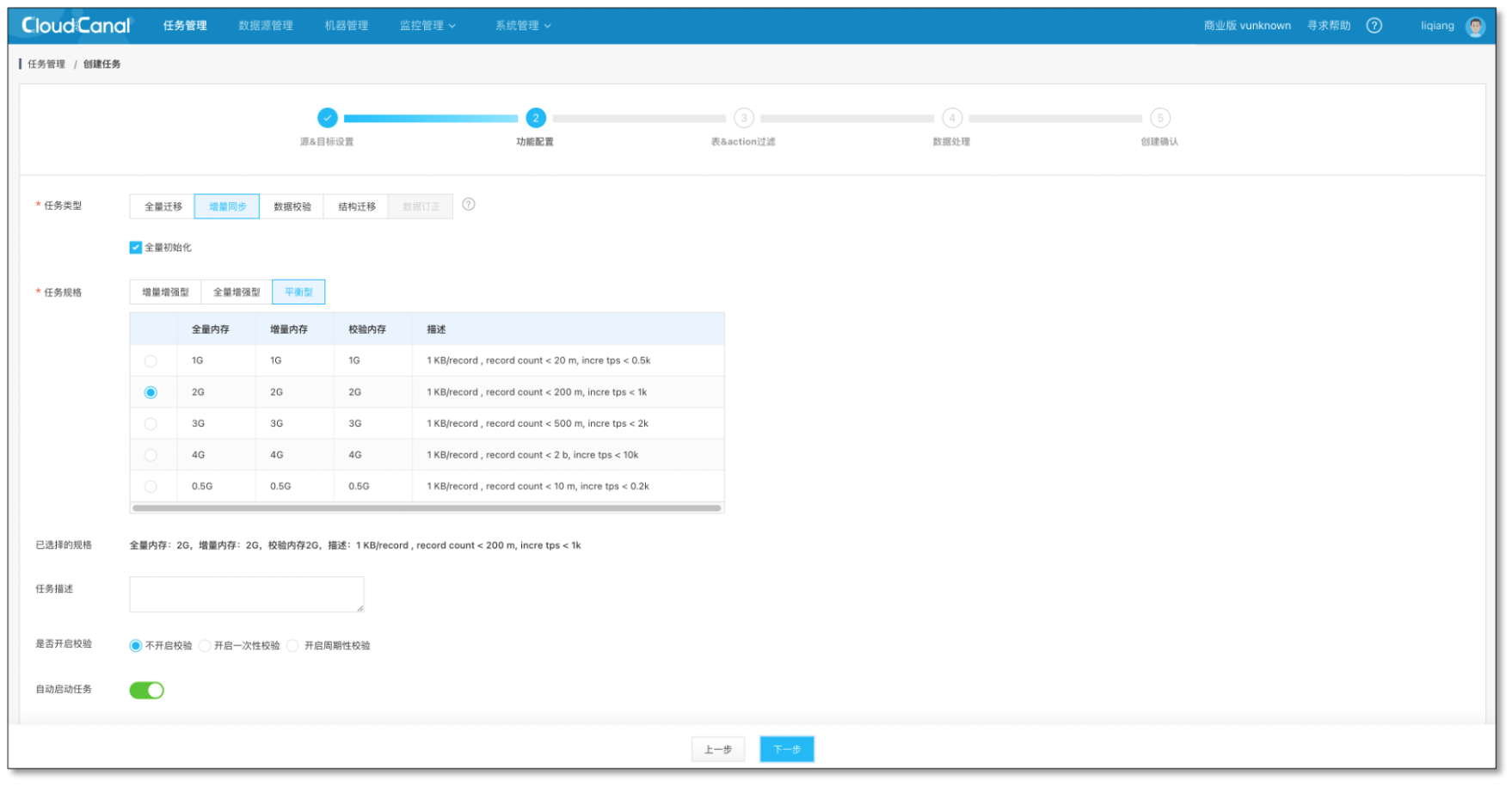Viewport: 1512px width, 787px height.
Task: Click inside the 任务描述 text field
Action: coord(246,593)
